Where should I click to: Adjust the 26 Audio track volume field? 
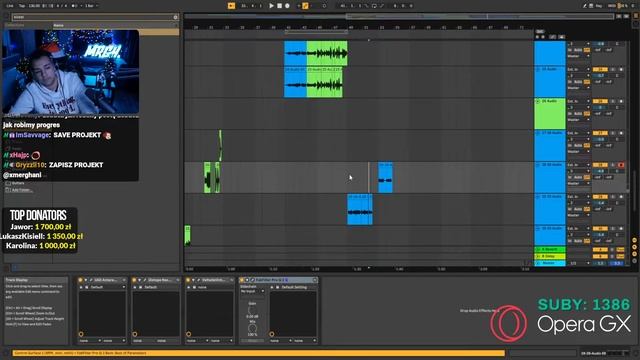click(600, 108)
